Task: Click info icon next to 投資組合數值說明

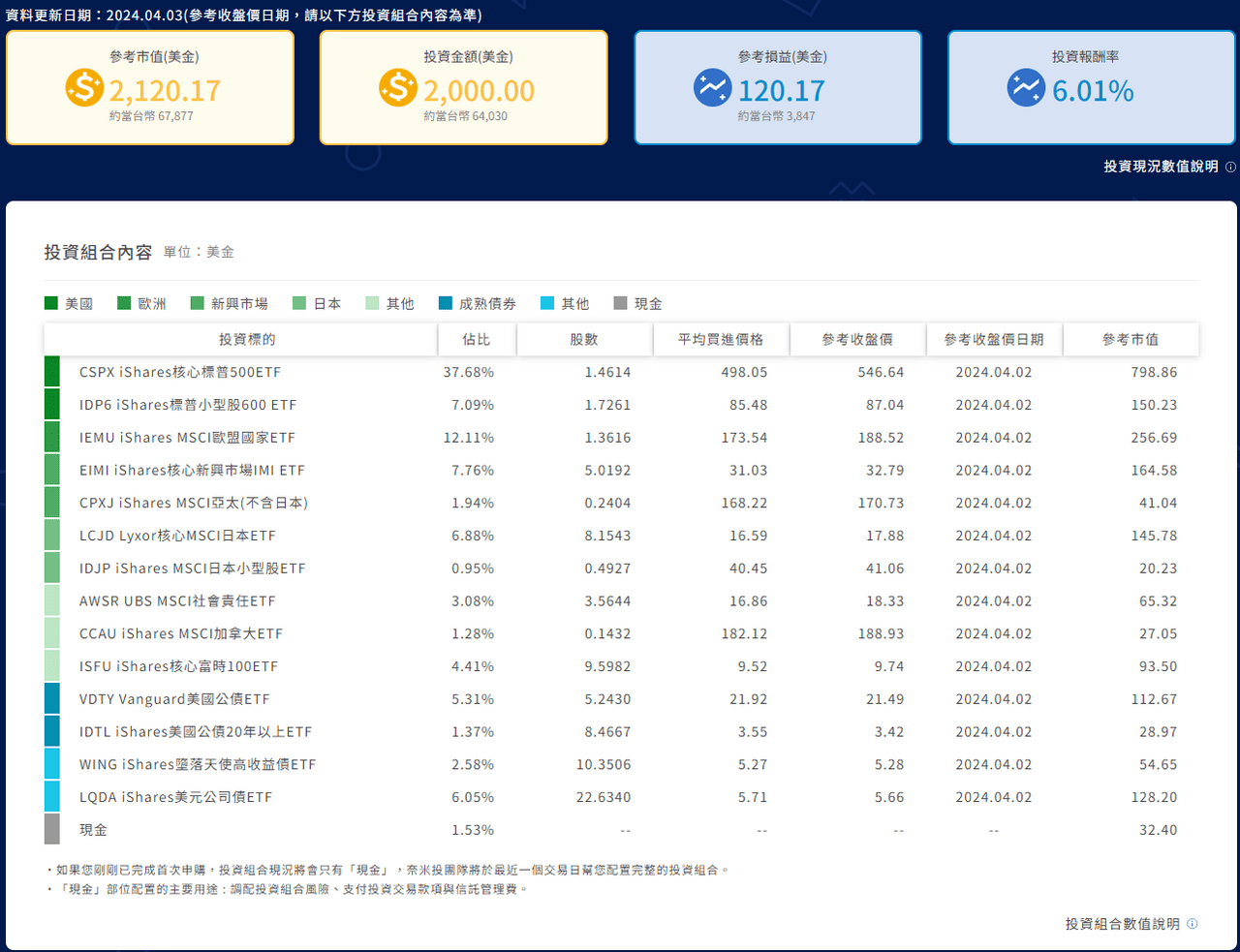Action: point(1193,924)
